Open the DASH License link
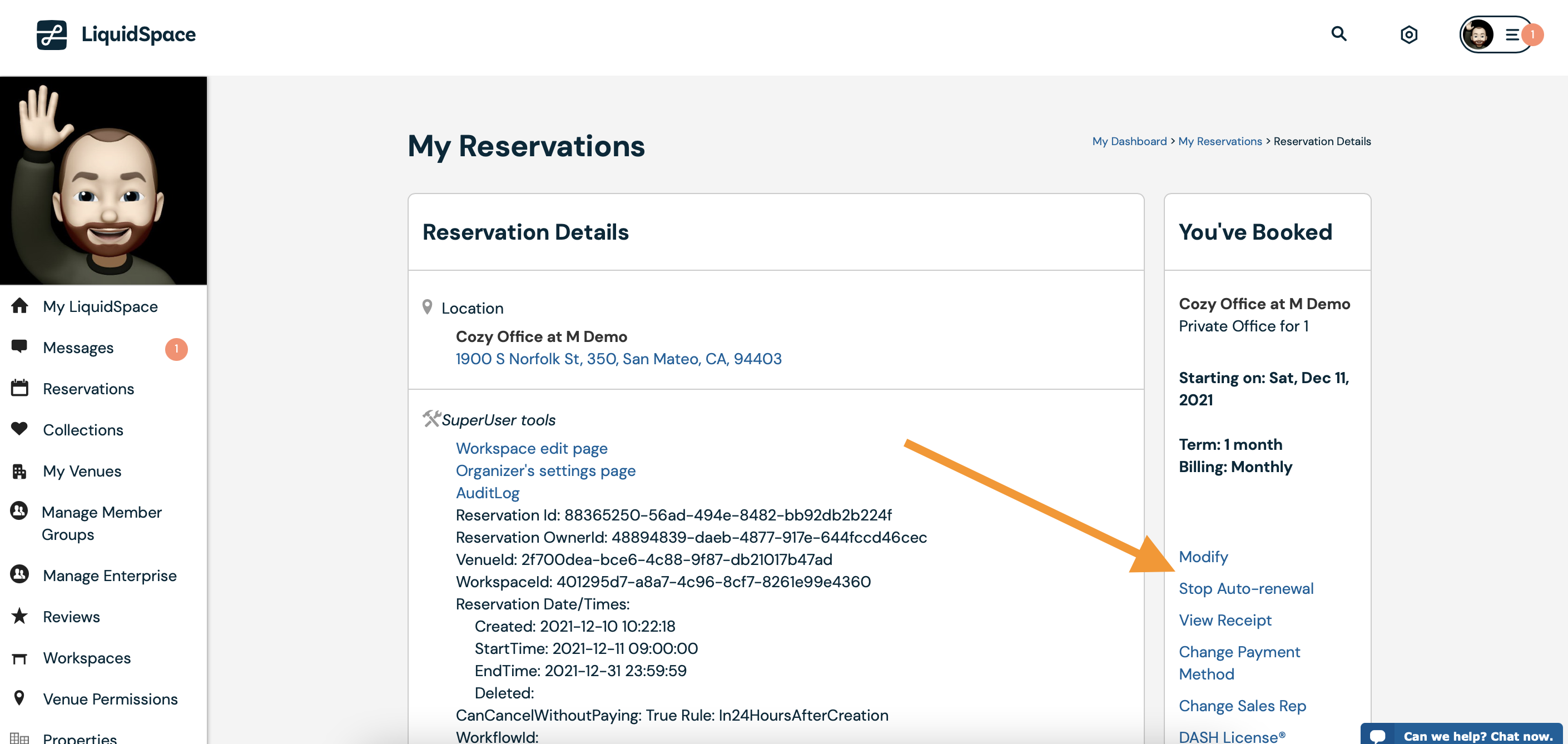Screen dimensions: 1568x744 click(1232, 737)
